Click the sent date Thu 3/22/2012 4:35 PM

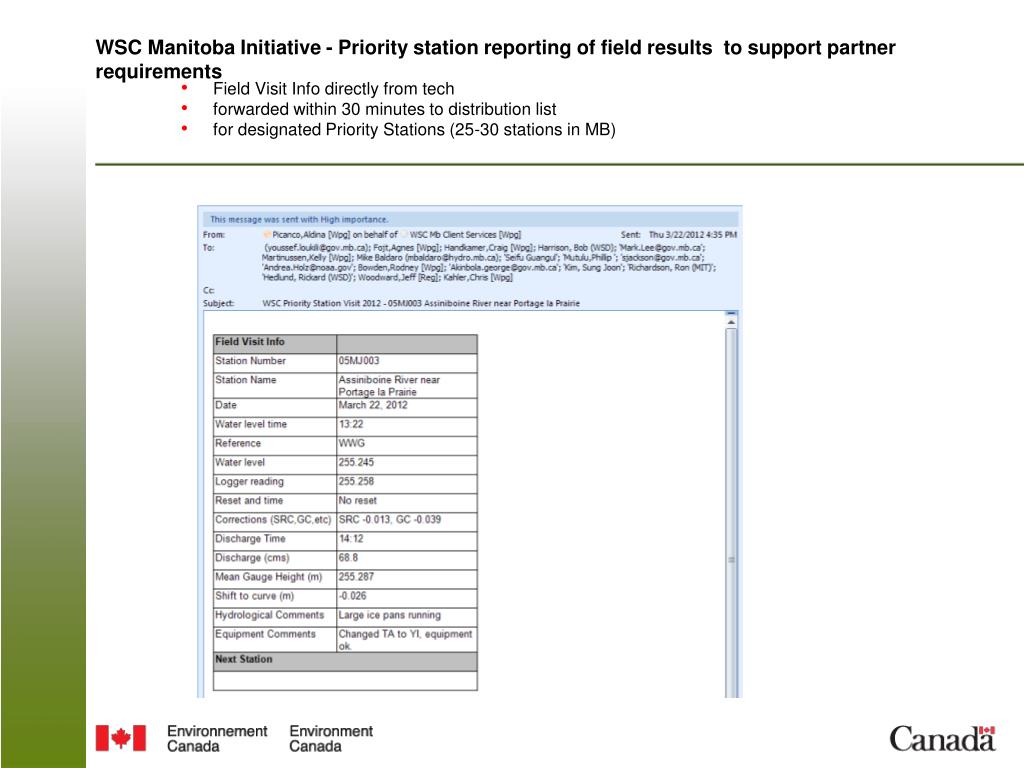pyautogui.click(x=692, y=234)
